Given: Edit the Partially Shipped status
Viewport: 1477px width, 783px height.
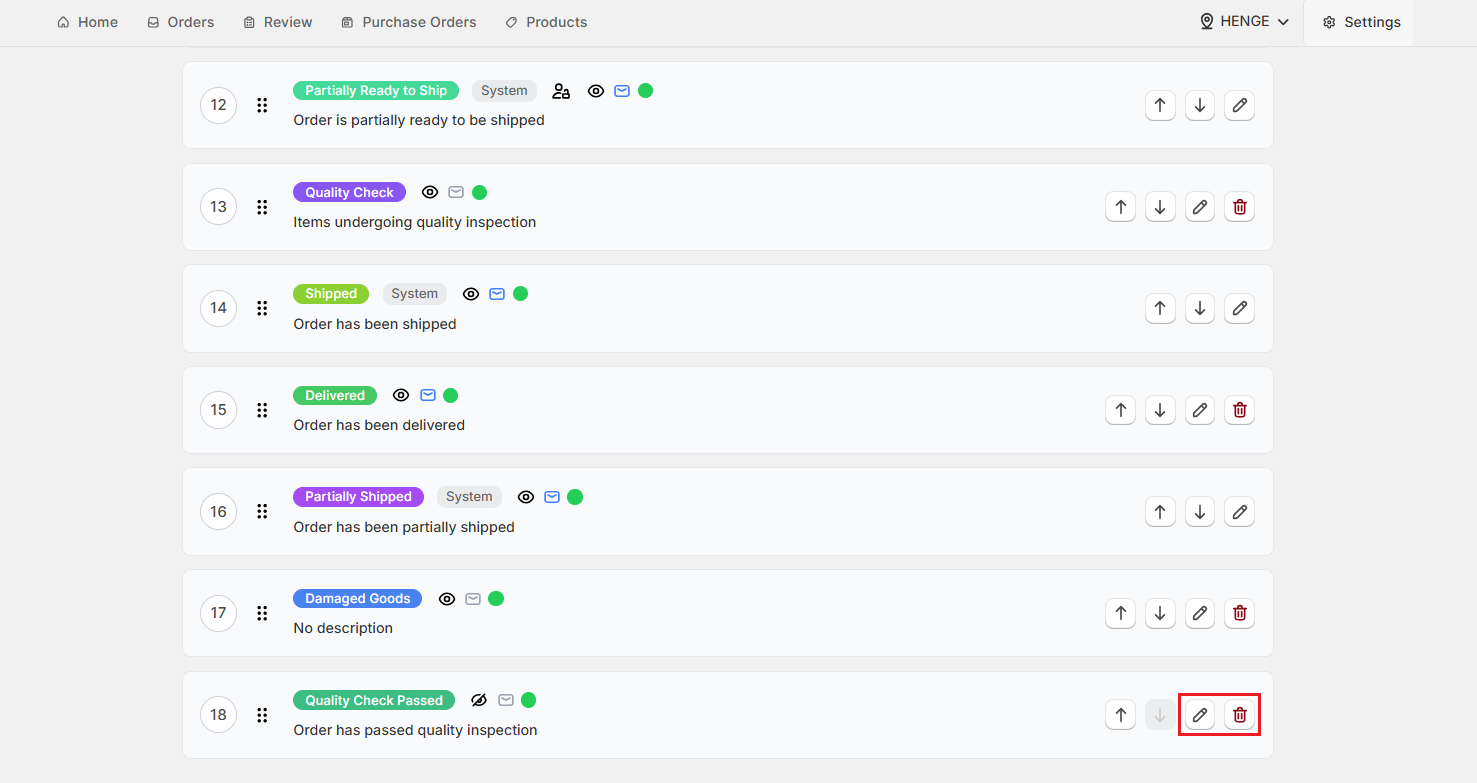Looking at the screenshot, I should click(x=1240, y=511).
